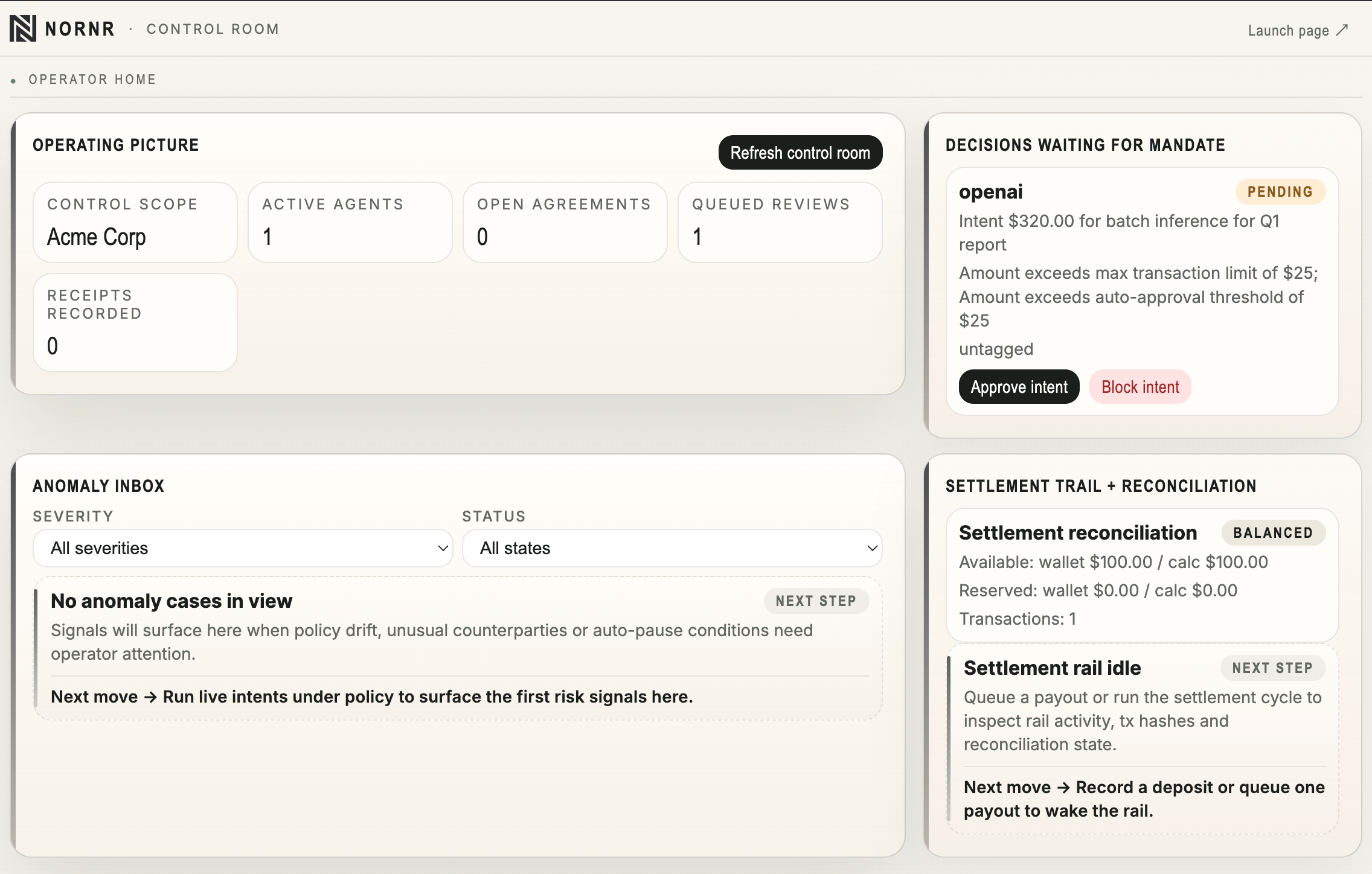Click the NORNR logo icon

22,28
